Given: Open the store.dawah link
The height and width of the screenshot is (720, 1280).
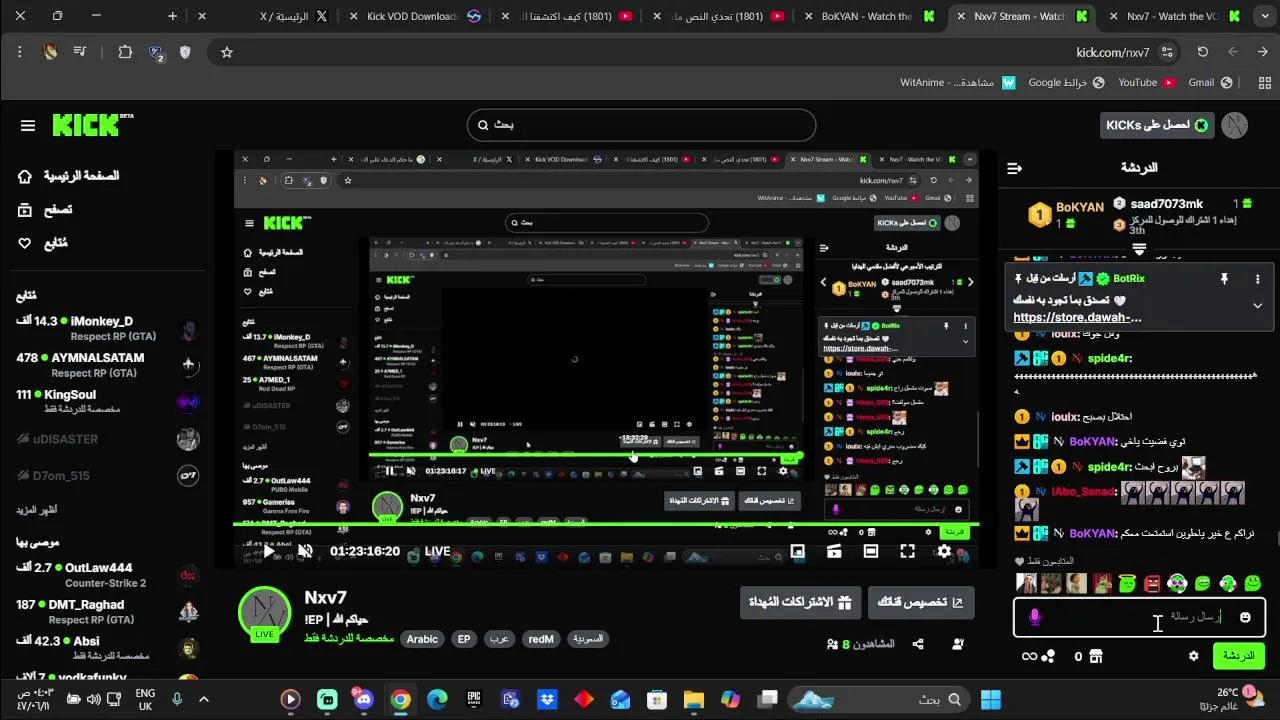Looking at the screenshot, I should click(x=1077, y=317).
